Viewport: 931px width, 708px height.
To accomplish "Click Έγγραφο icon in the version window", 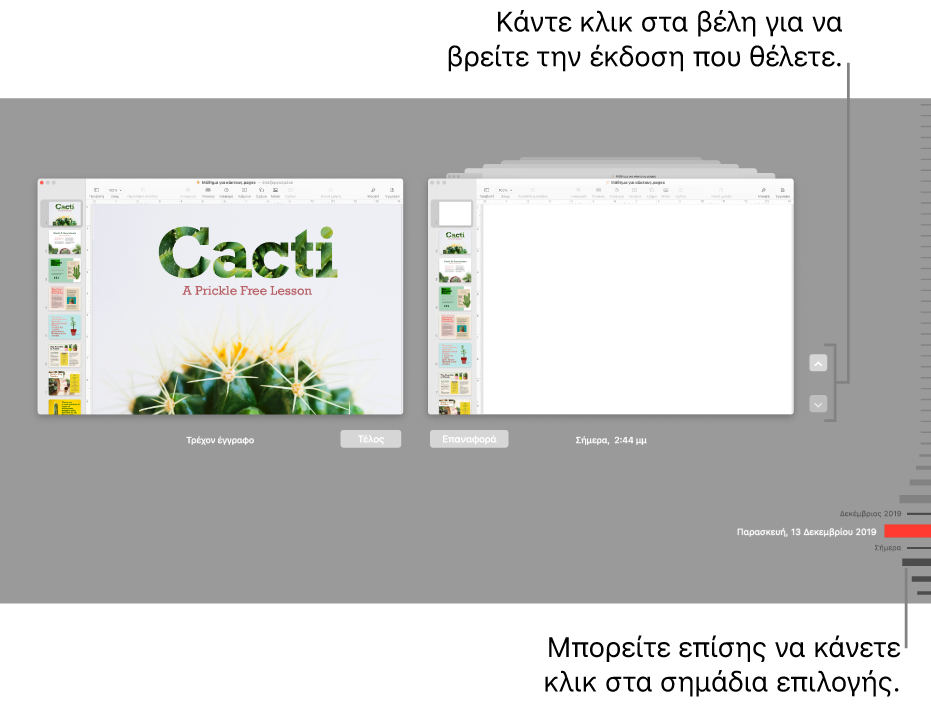I will point(783,190).
